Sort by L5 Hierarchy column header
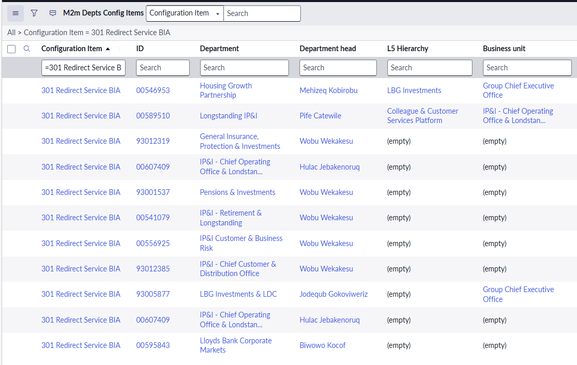 (x=407, y=49)
